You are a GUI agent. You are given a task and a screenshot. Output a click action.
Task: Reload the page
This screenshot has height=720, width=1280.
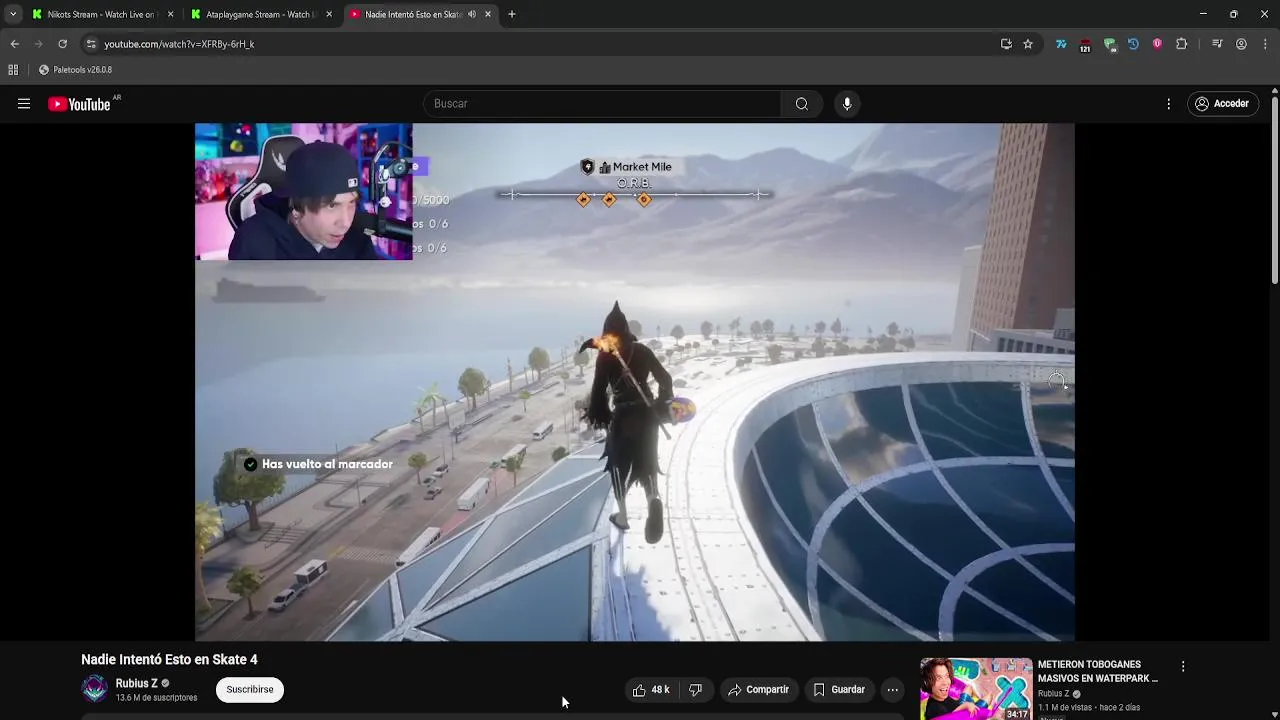coord(62,44)
